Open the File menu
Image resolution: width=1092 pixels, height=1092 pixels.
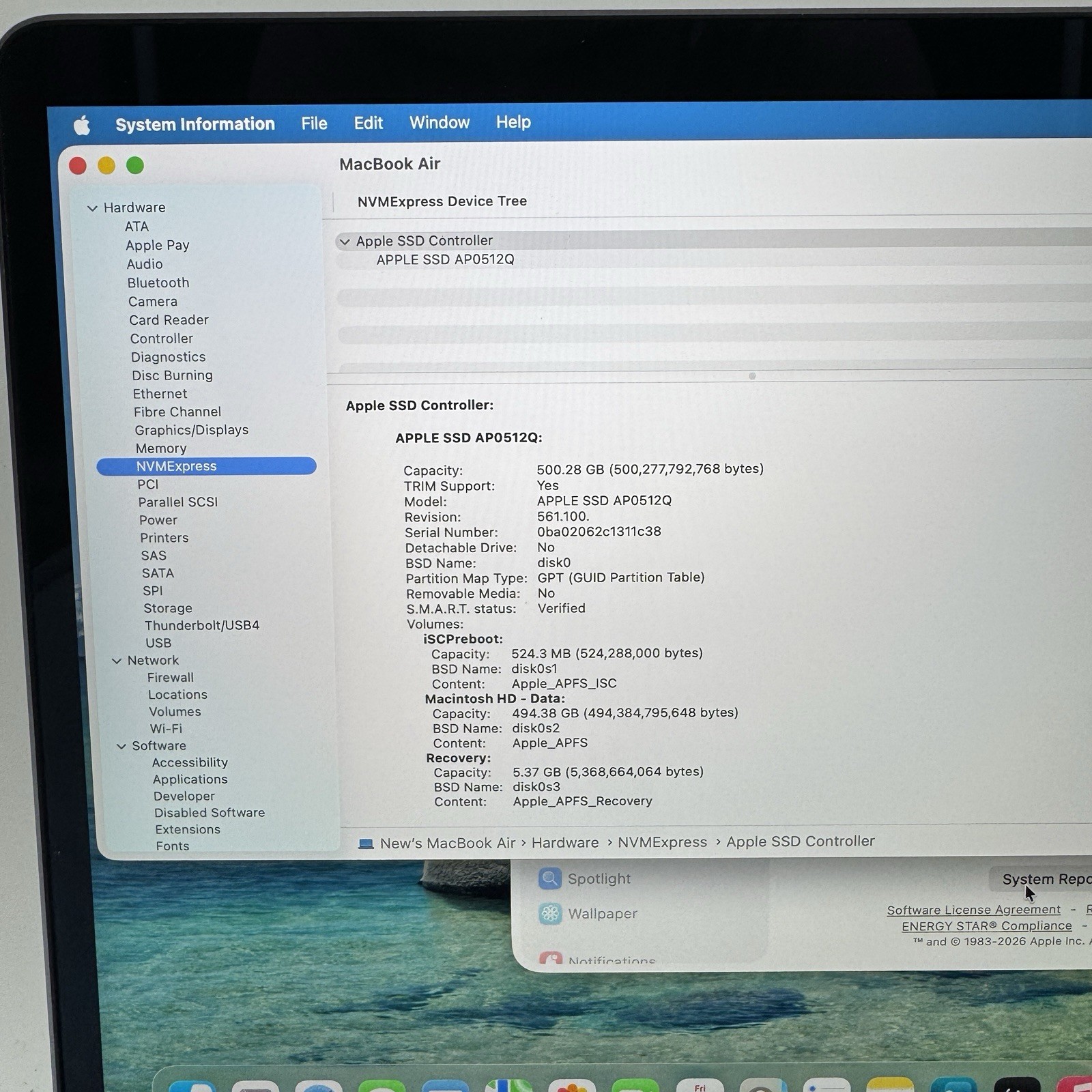314,124
